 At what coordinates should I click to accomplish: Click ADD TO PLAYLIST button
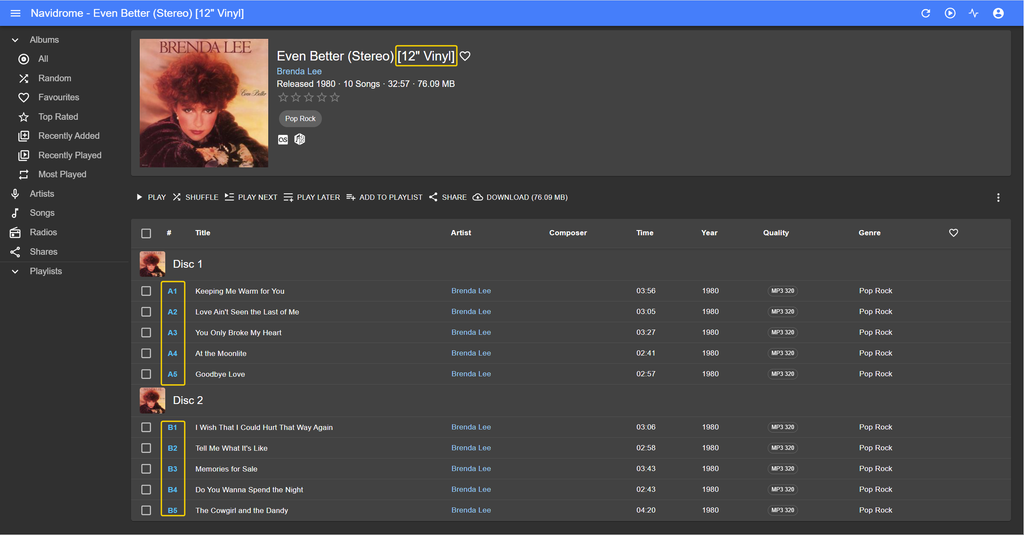click(x=384, y=197)
